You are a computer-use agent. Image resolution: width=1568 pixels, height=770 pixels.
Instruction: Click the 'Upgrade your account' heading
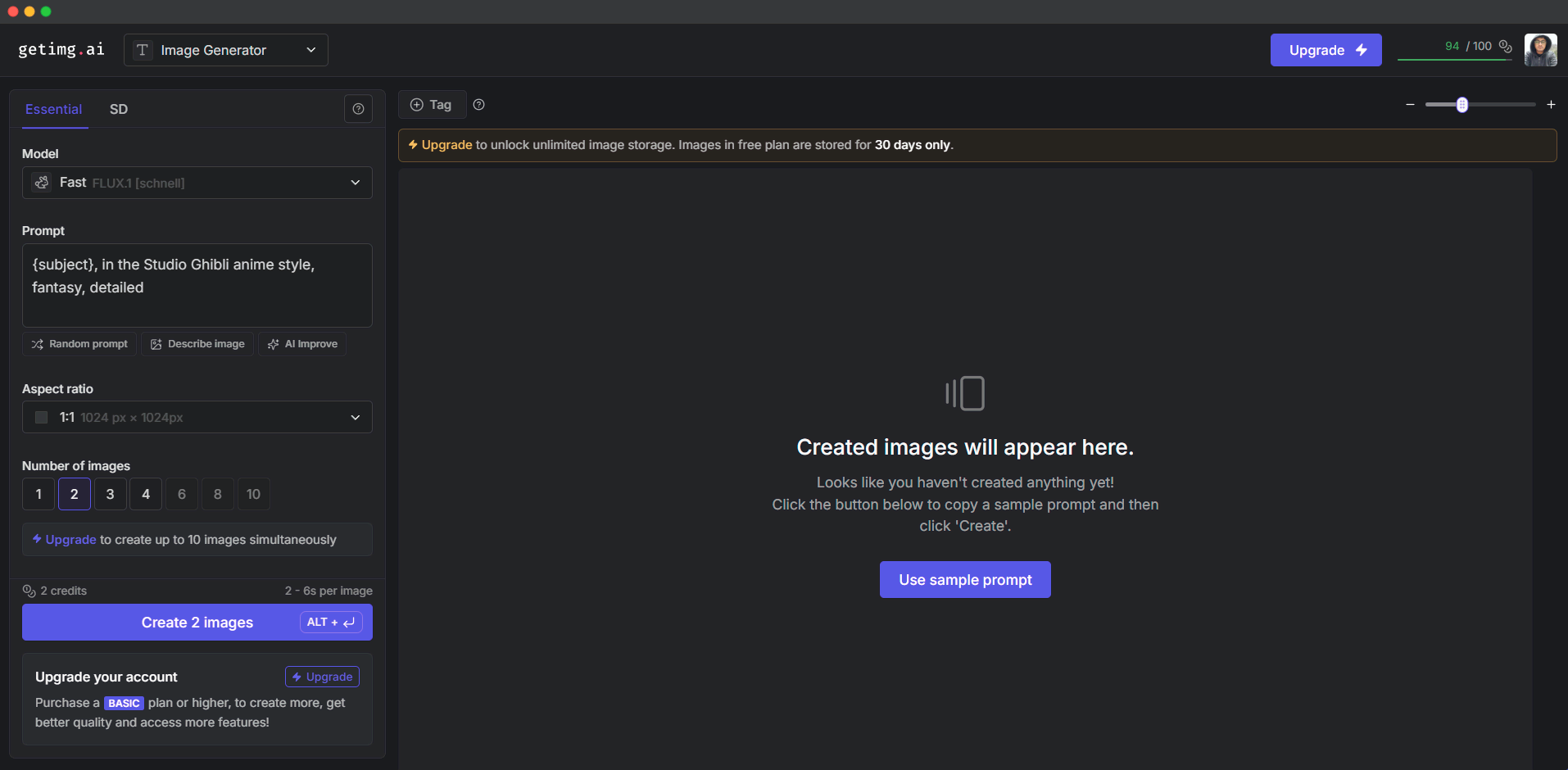coord(106,677)
